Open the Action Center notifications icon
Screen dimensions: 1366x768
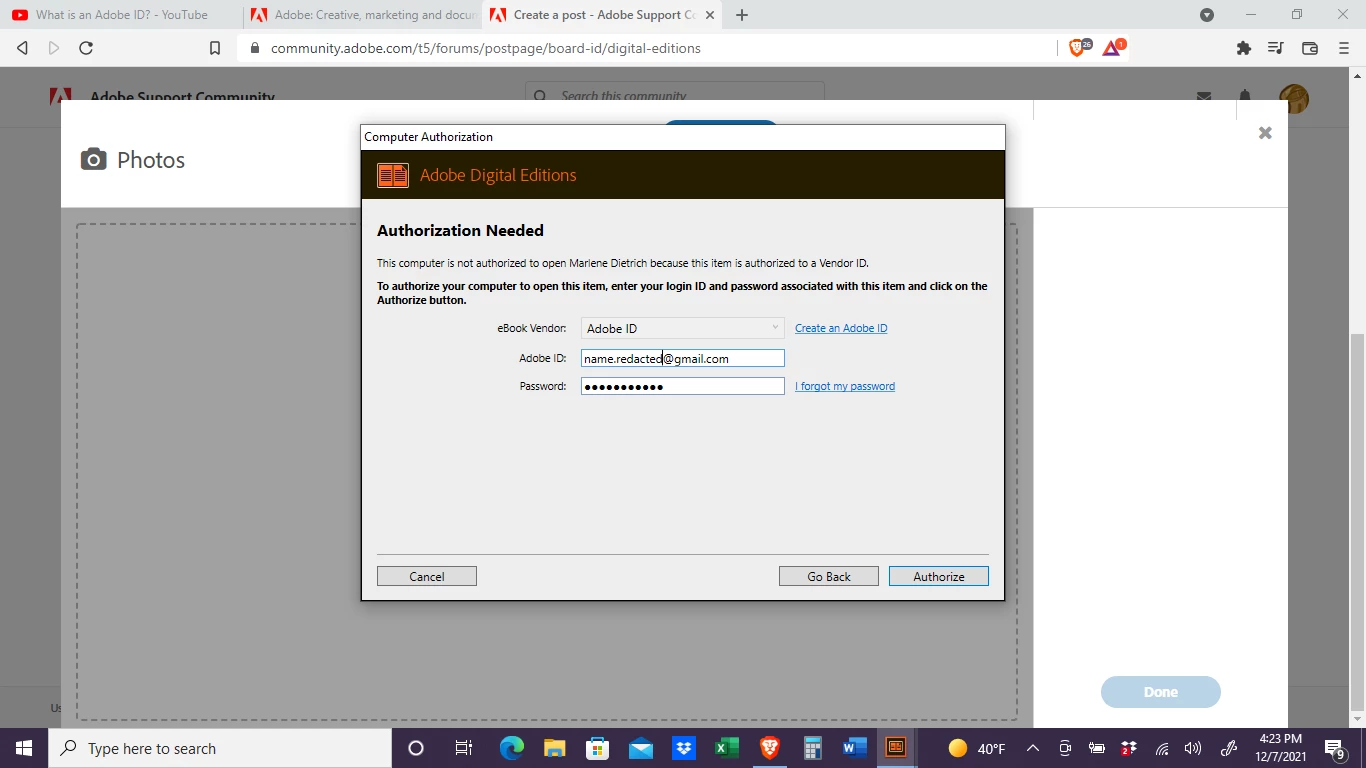coord(1335,748)
